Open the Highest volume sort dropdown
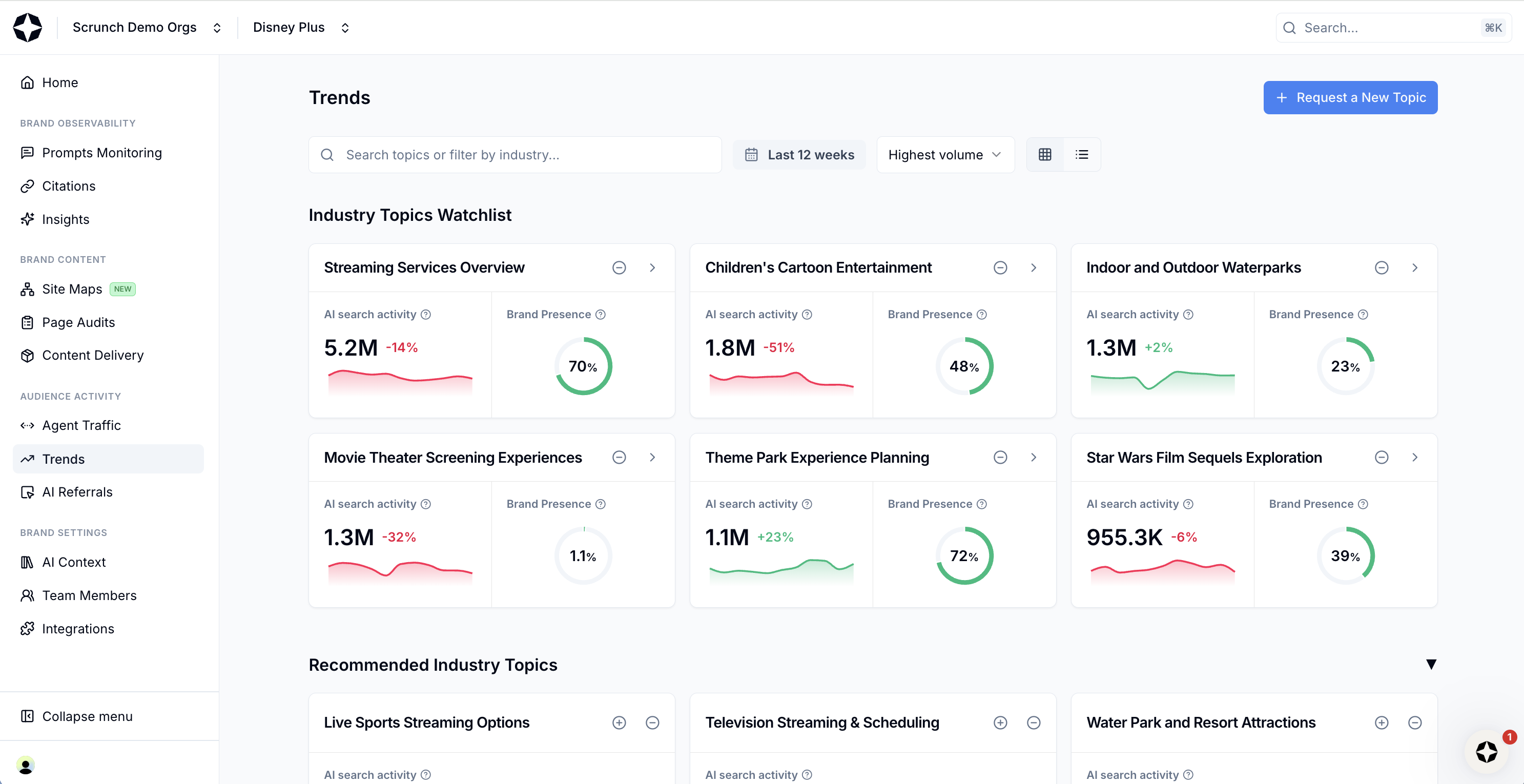 click(945, 154)
